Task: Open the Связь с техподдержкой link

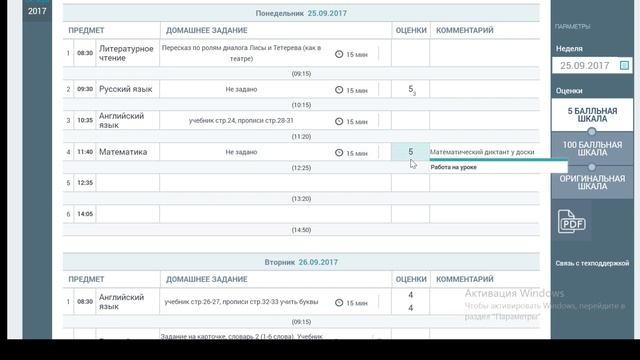Action: click(x=592, y=263)
